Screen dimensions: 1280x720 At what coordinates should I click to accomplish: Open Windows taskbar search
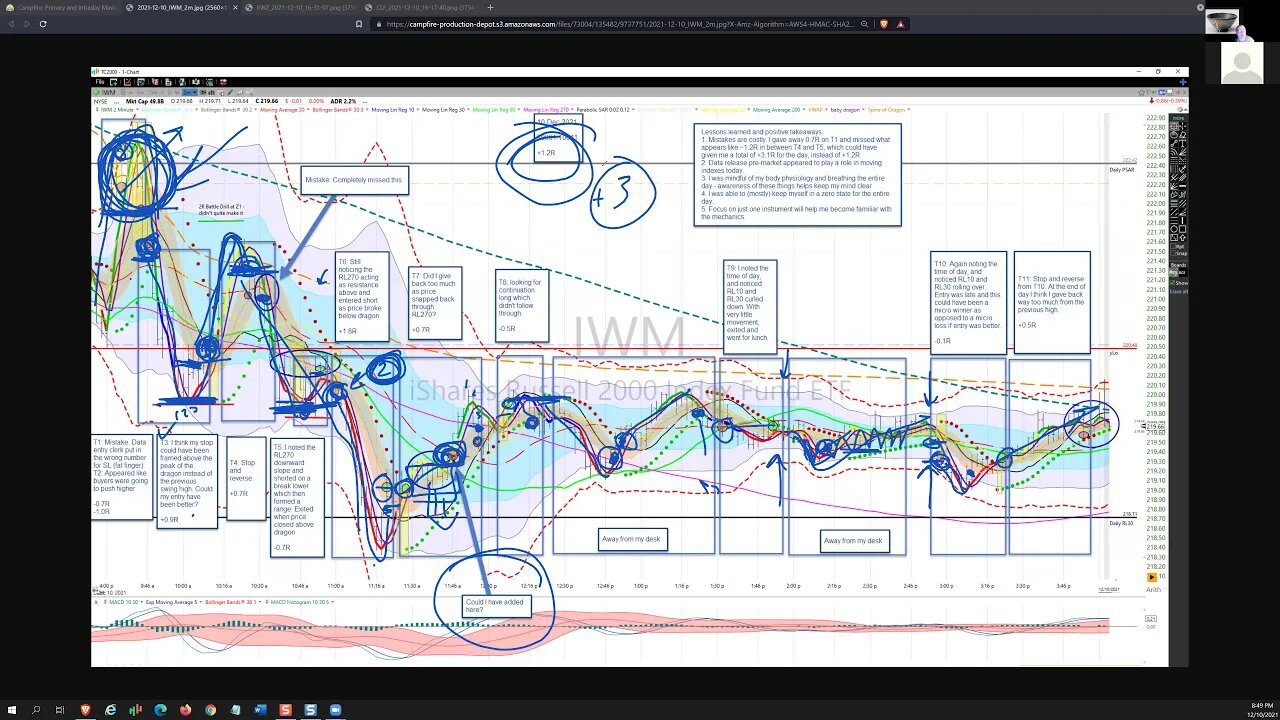click(37, 709)
